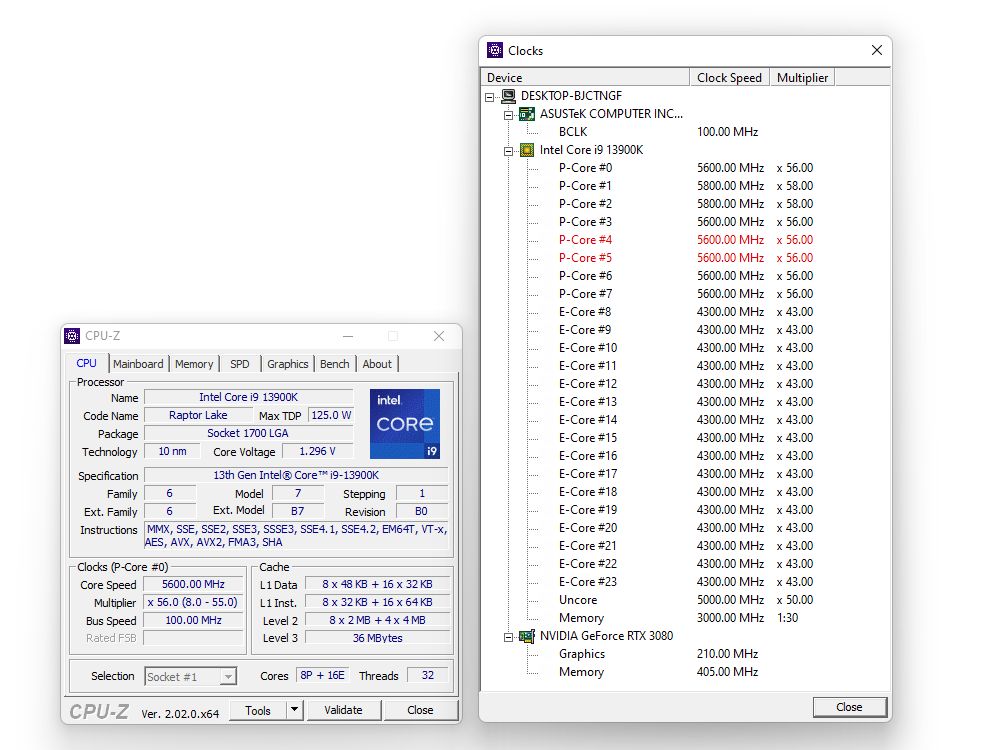Viewport: 1000px width, 750px height.
Task: Click the Intel Core i9 13900K chip icon
Action: click(x=527, y=150)
